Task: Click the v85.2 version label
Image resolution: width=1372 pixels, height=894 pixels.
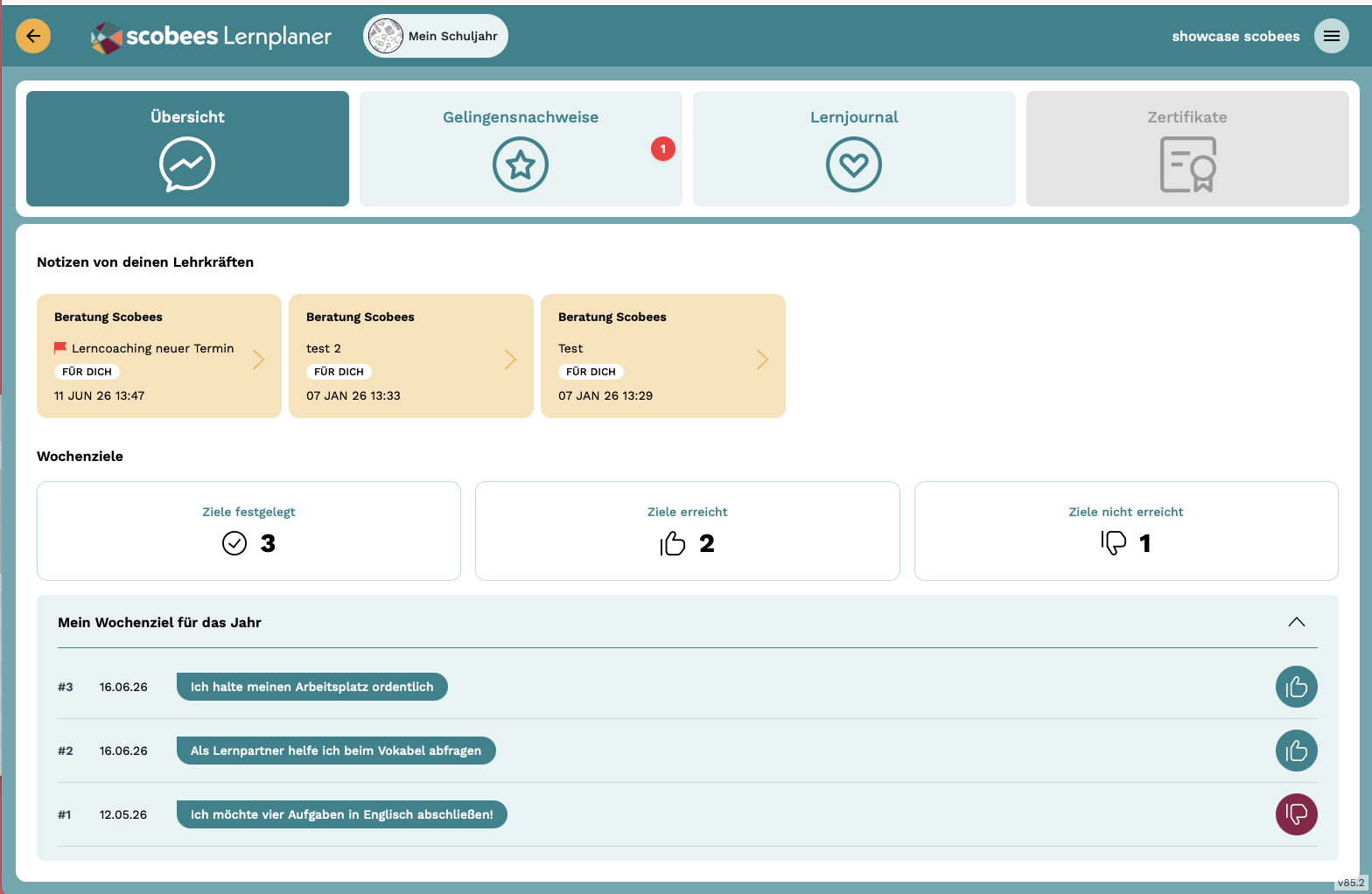Action: tap(1350, 883)
